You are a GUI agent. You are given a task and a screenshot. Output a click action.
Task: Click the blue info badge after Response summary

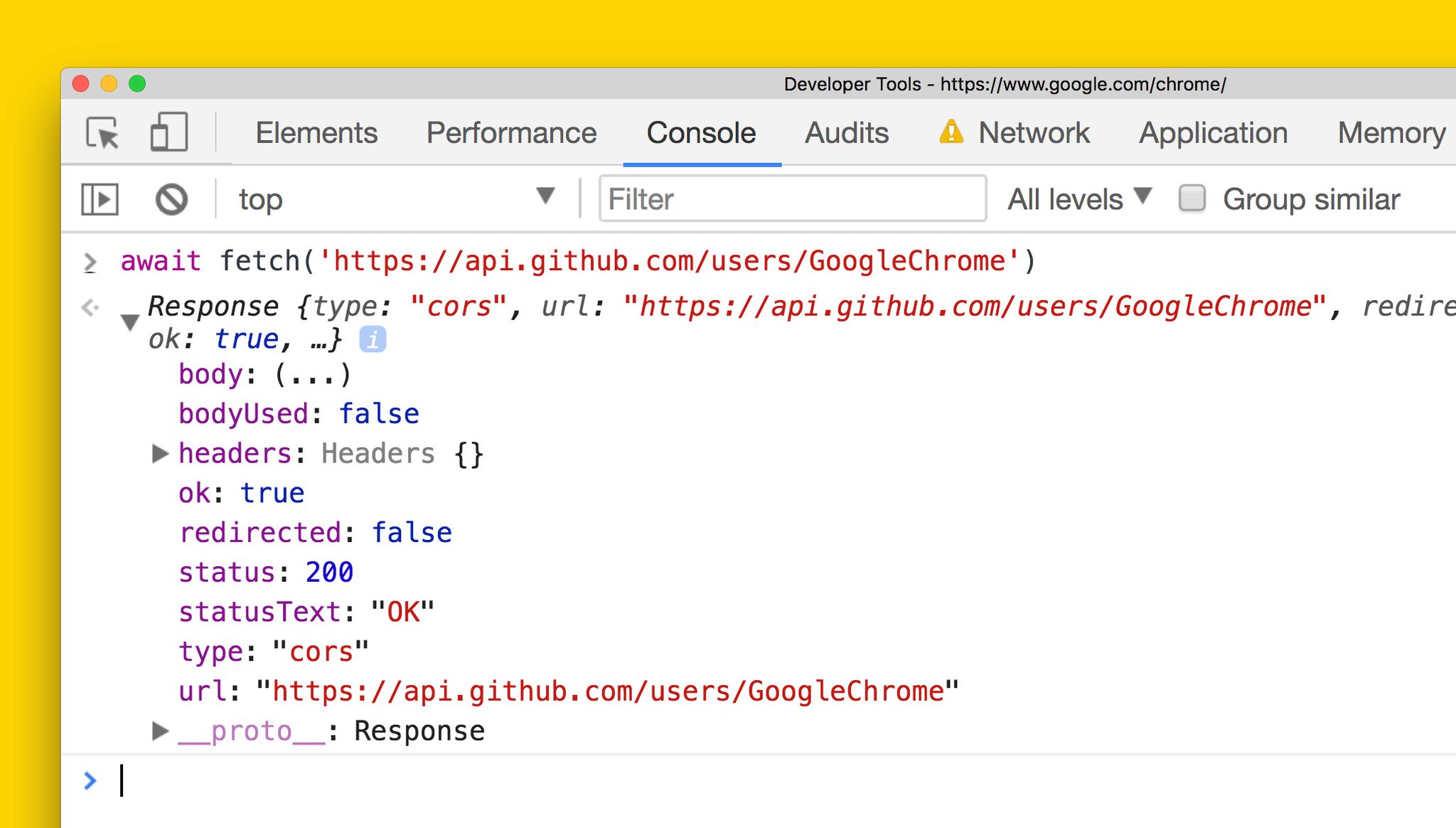(x=373, y=339)
